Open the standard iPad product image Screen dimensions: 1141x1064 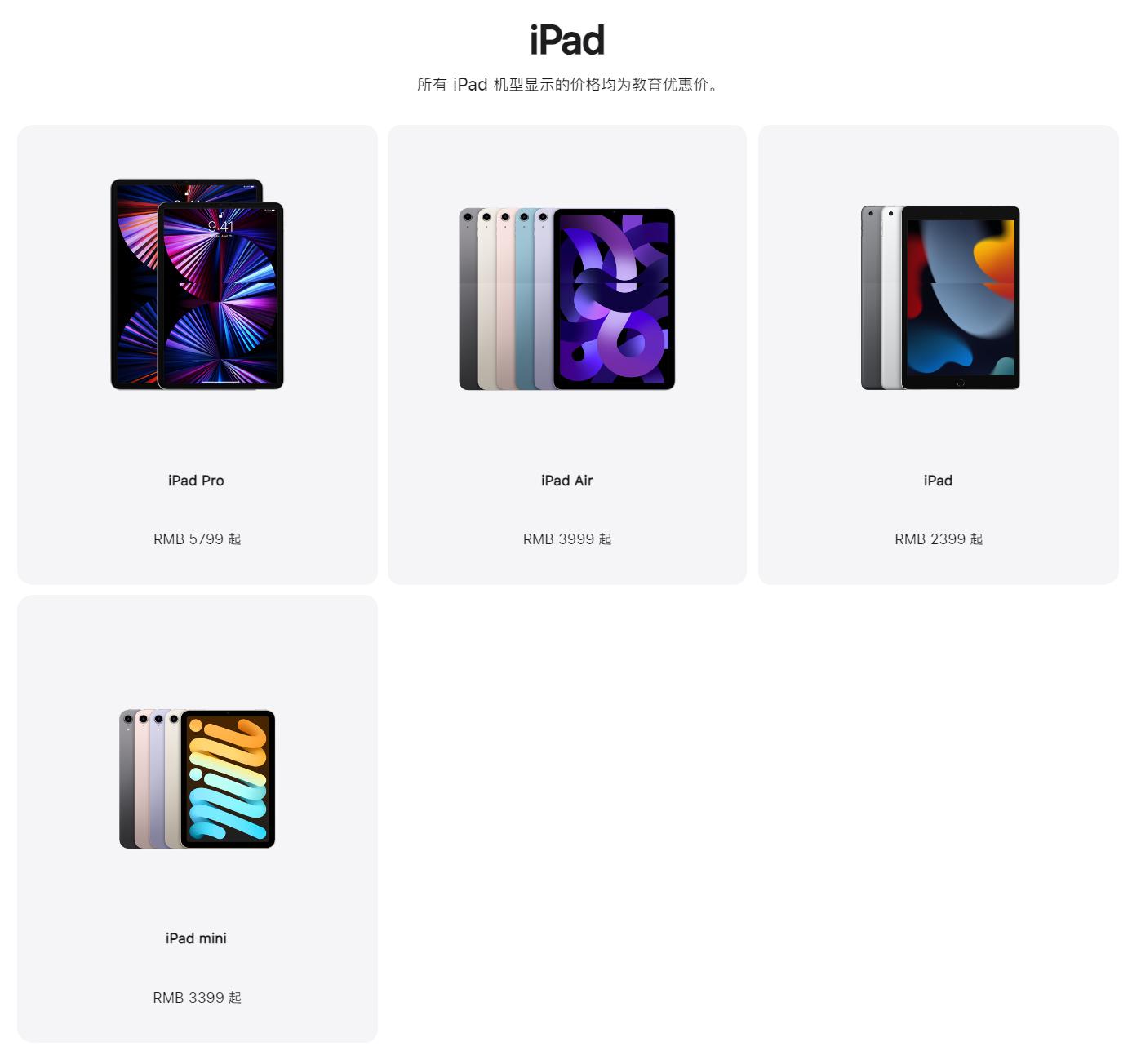tap(940, 297)
